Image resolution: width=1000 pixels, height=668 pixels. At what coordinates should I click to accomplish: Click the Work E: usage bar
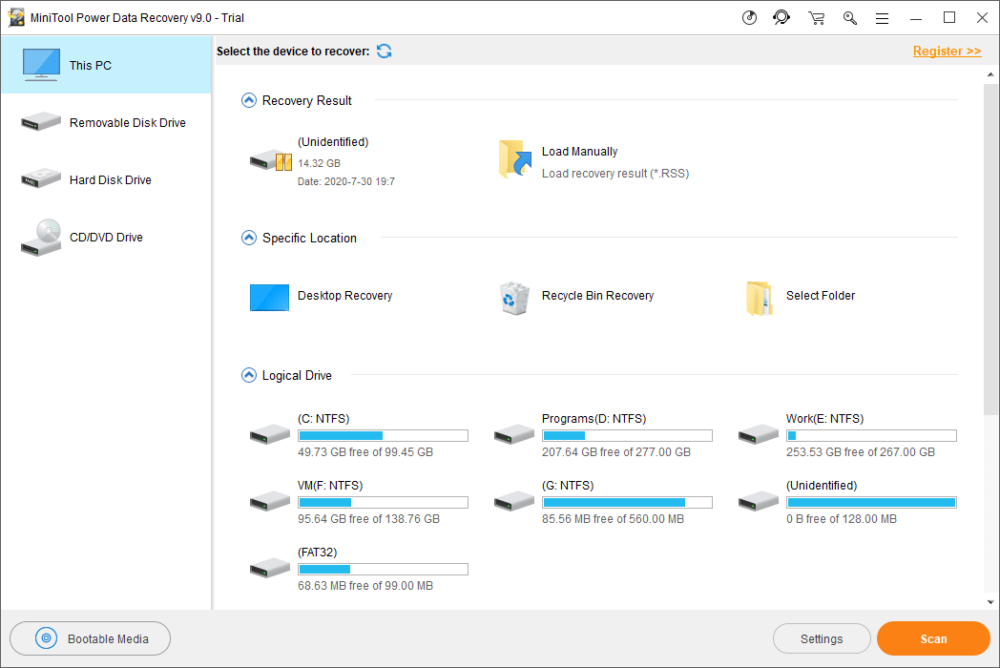coord(872,436)
